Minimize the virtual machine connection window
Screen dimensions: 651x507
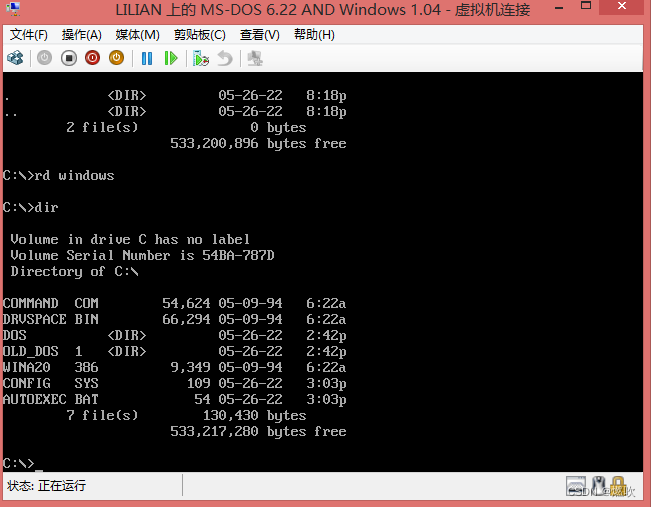(x=559, y=7)
